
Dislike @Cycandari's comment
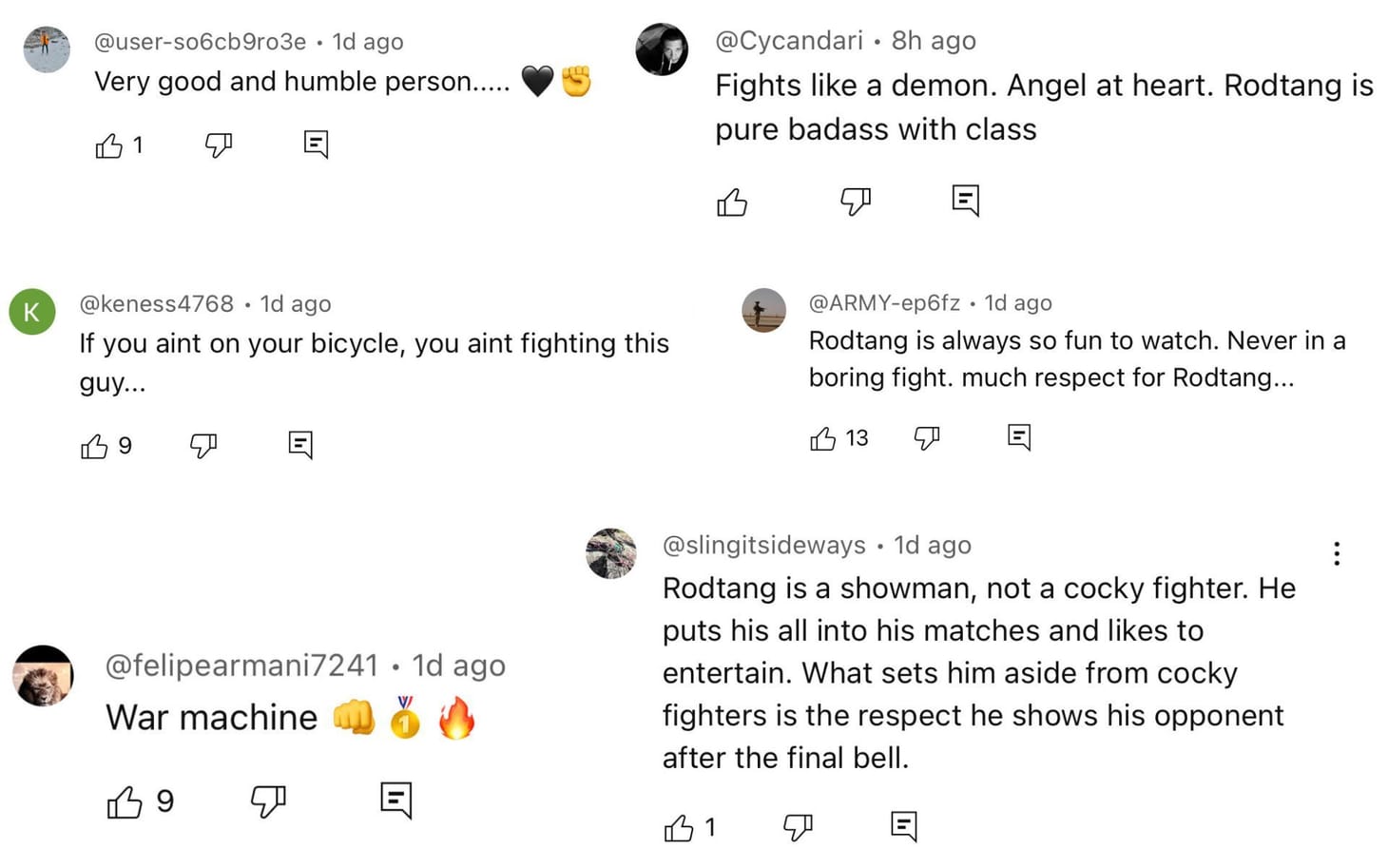(854, 202)
